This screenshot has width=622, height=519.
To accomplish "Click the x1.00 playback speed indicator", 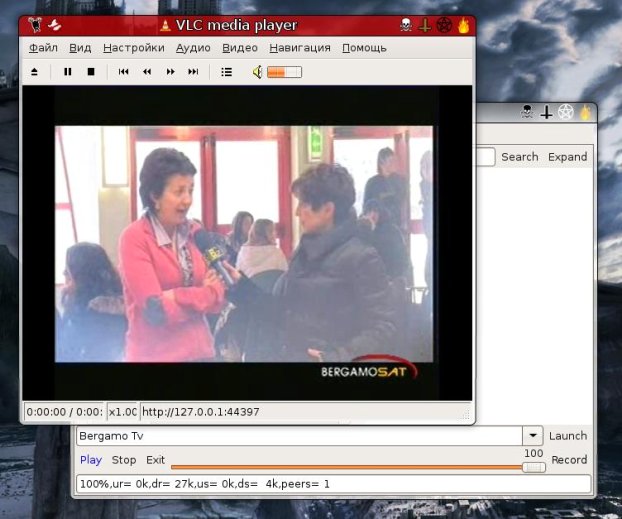I will click(x=123, y=412).
